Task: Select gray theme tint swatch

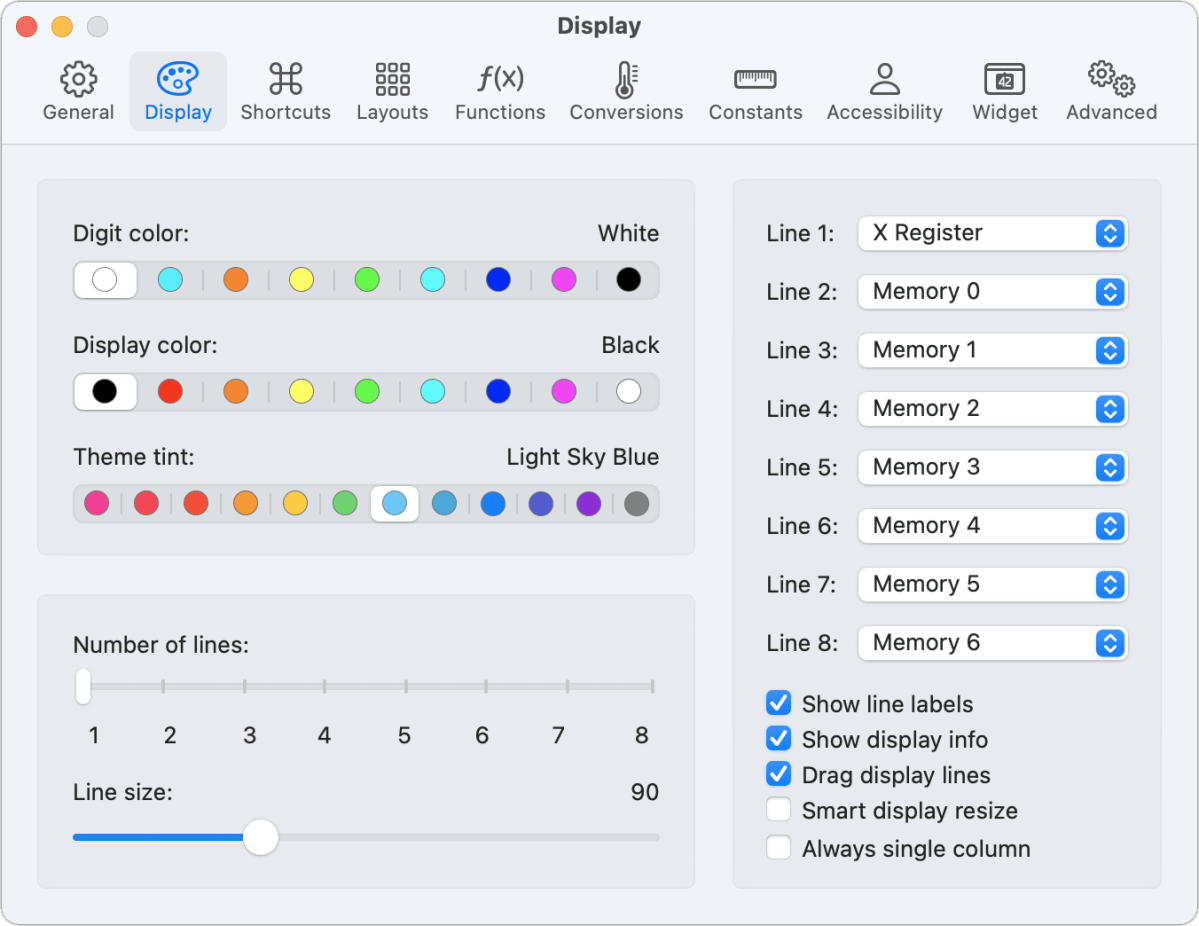Action: tap(637, 504)
